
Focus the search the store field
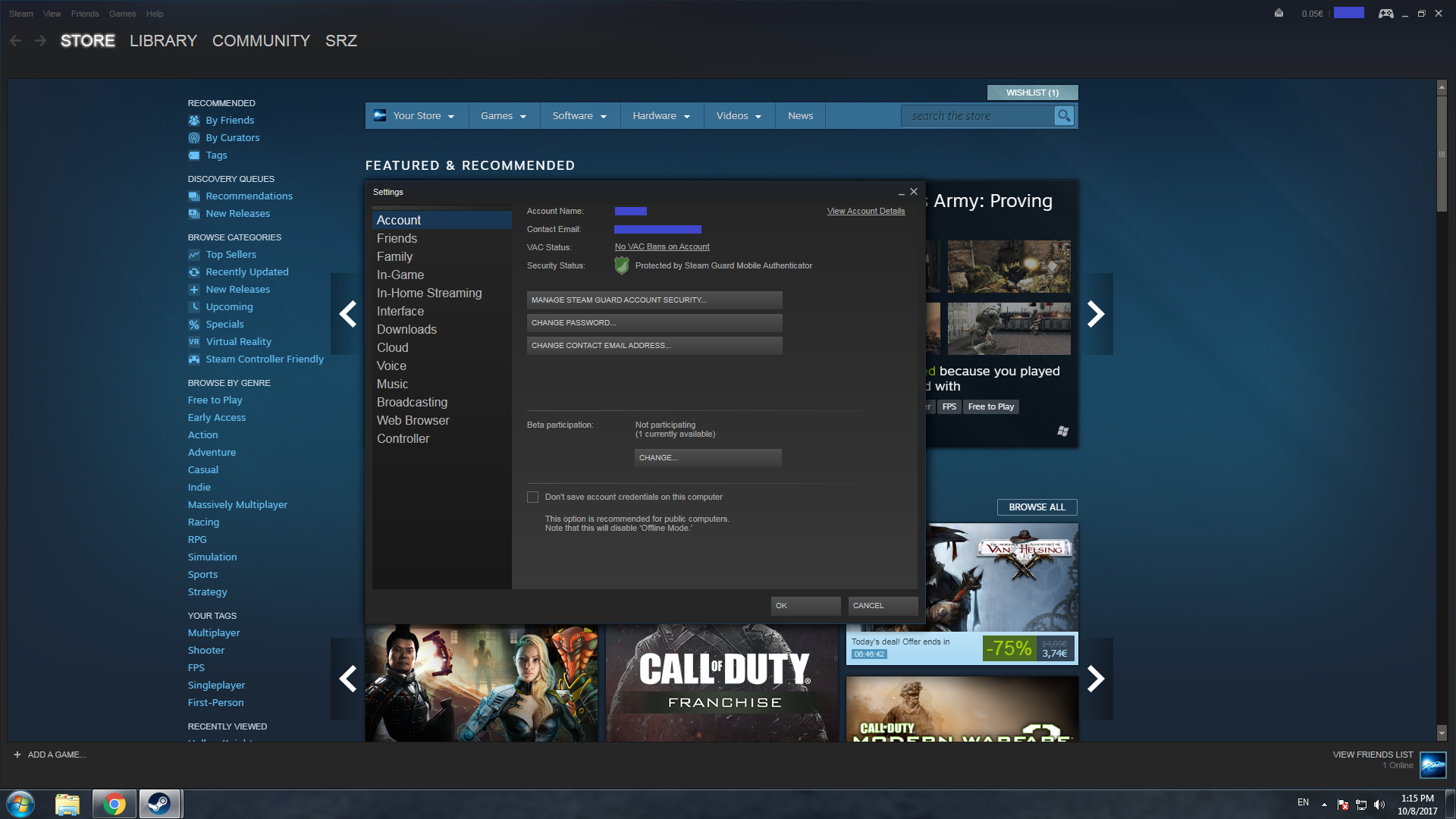(978, 116)
